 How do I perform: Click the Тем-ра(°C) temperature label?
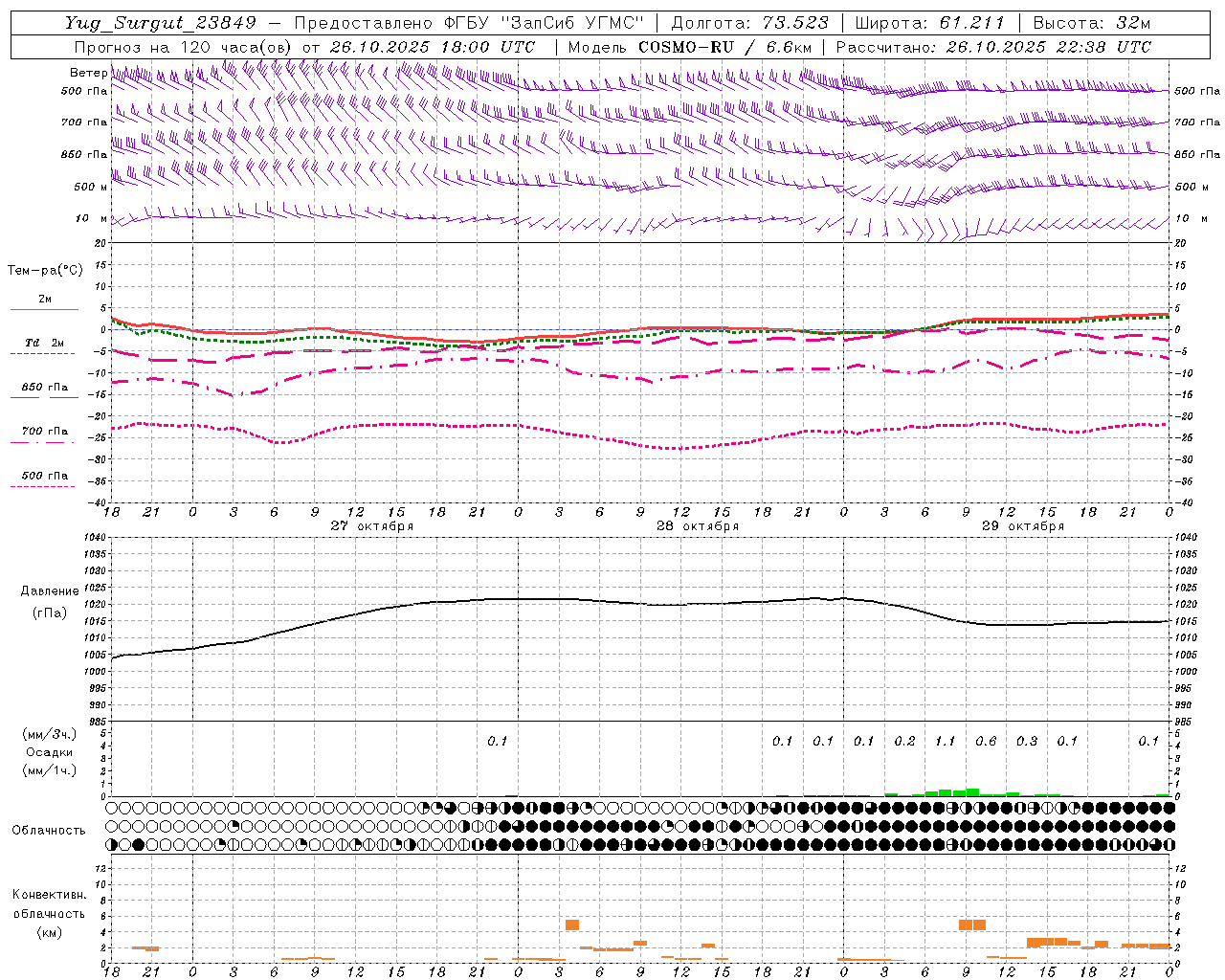(x=45, y=271)
